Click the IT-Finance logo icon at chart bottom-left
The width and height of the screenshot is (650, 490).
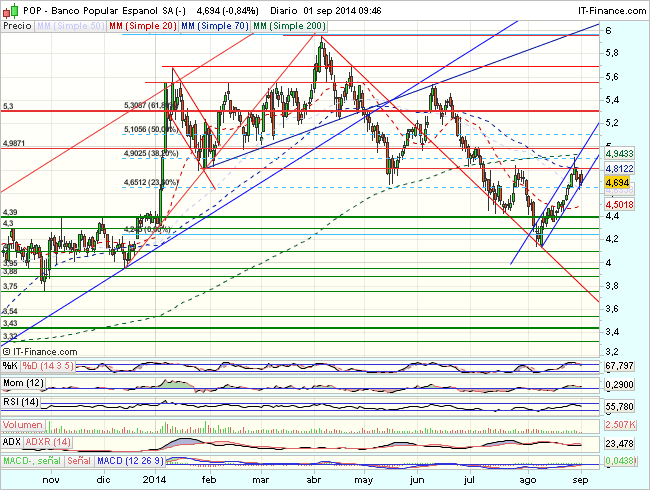[7, 352]
